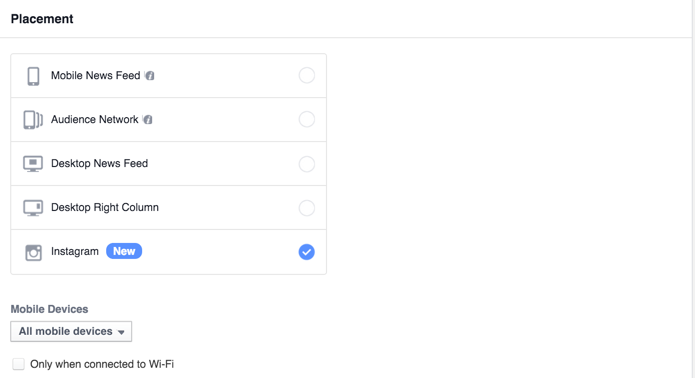This screenshot has width=695, height=378.
Task: Click the Instagram camera icon
Action: pos(33,252)
